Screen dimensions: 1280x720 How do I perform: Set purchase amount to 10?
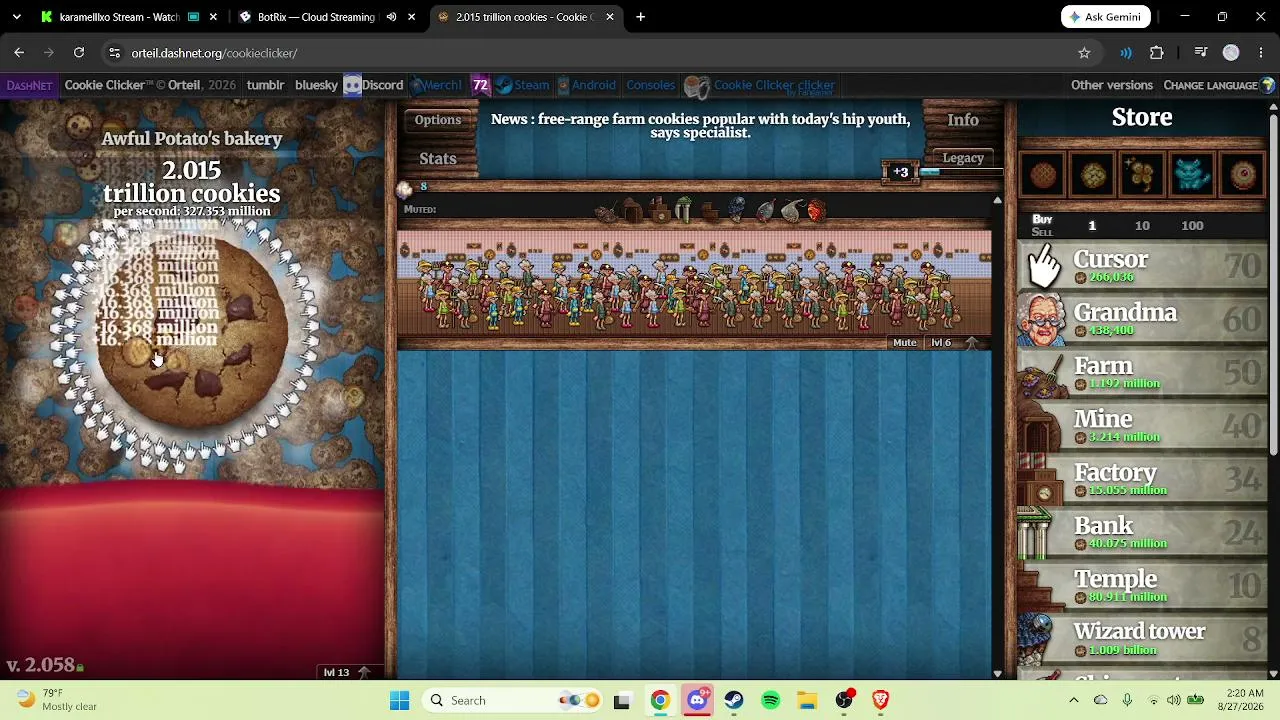1142,226
